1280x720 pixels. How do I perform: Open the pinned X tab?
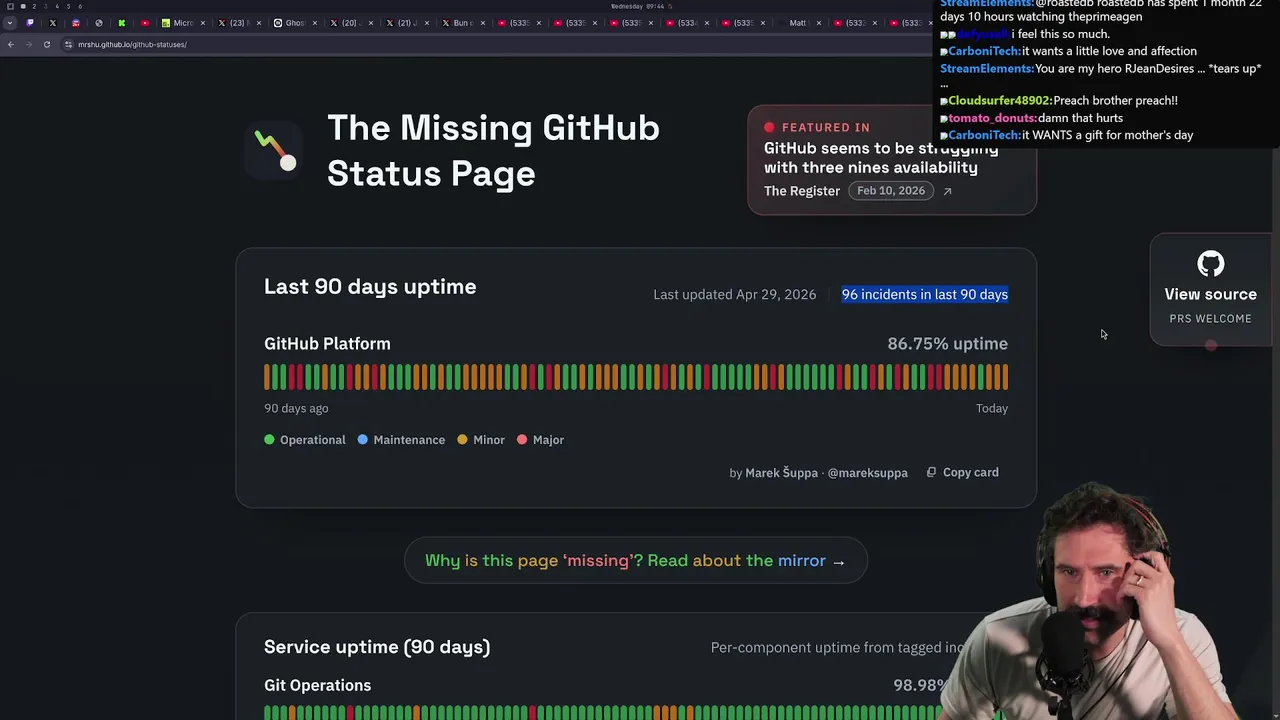pyautogui.click(x=53, y=23)
